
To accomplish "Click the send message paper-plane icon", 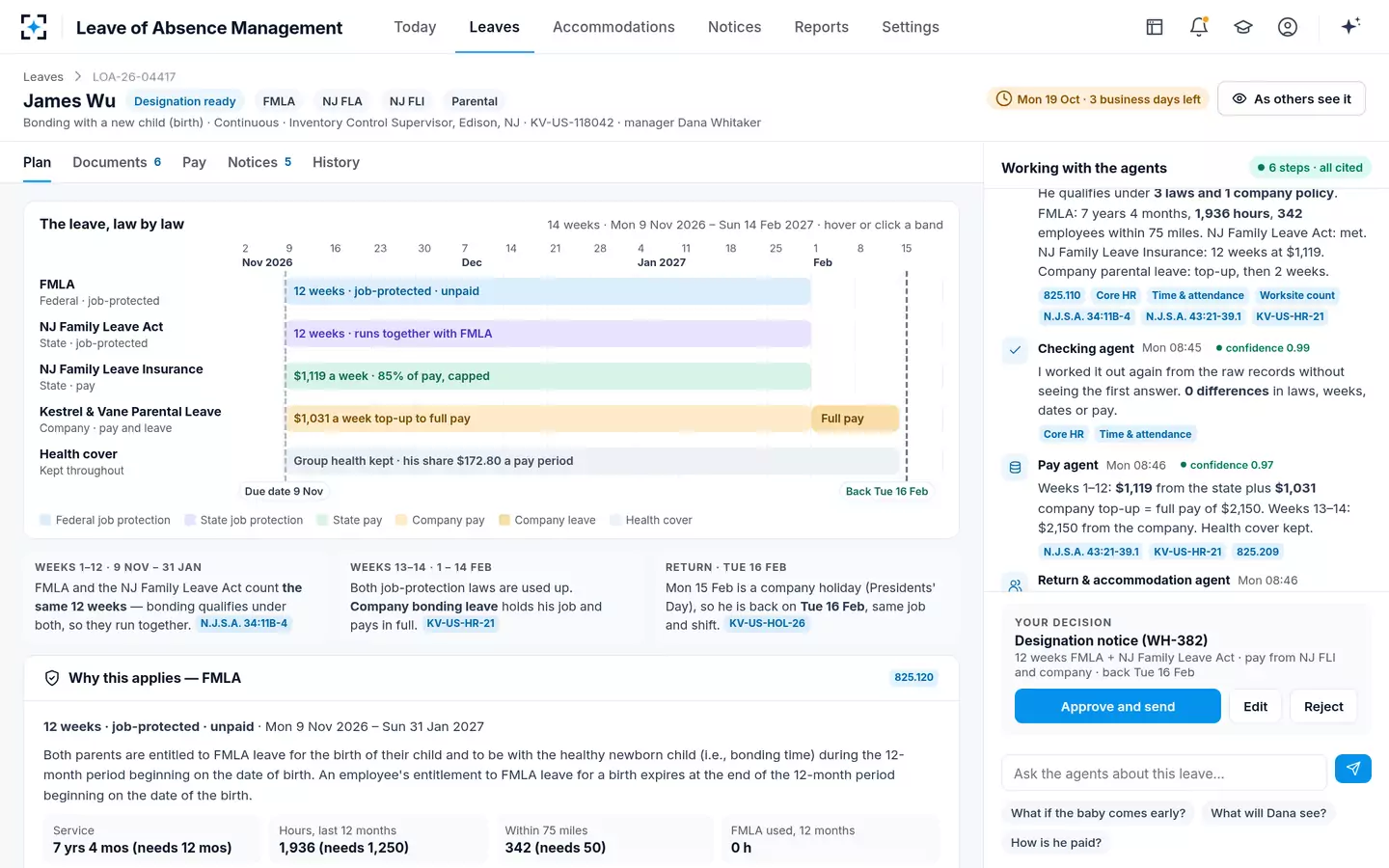I will click(1353, 769).
